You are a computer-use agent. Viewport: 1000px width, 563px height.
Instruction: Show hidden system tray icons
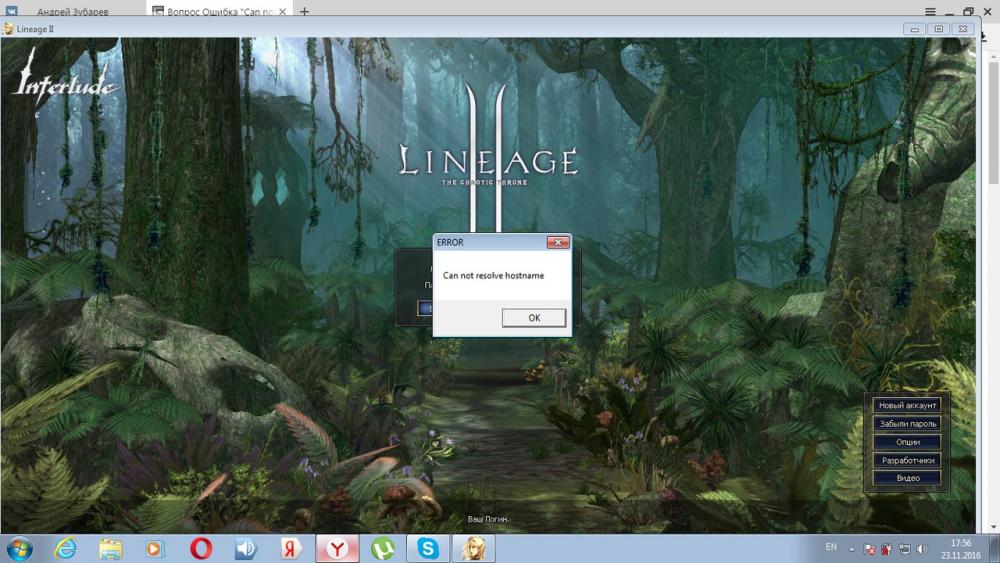(x=852, y=549)
